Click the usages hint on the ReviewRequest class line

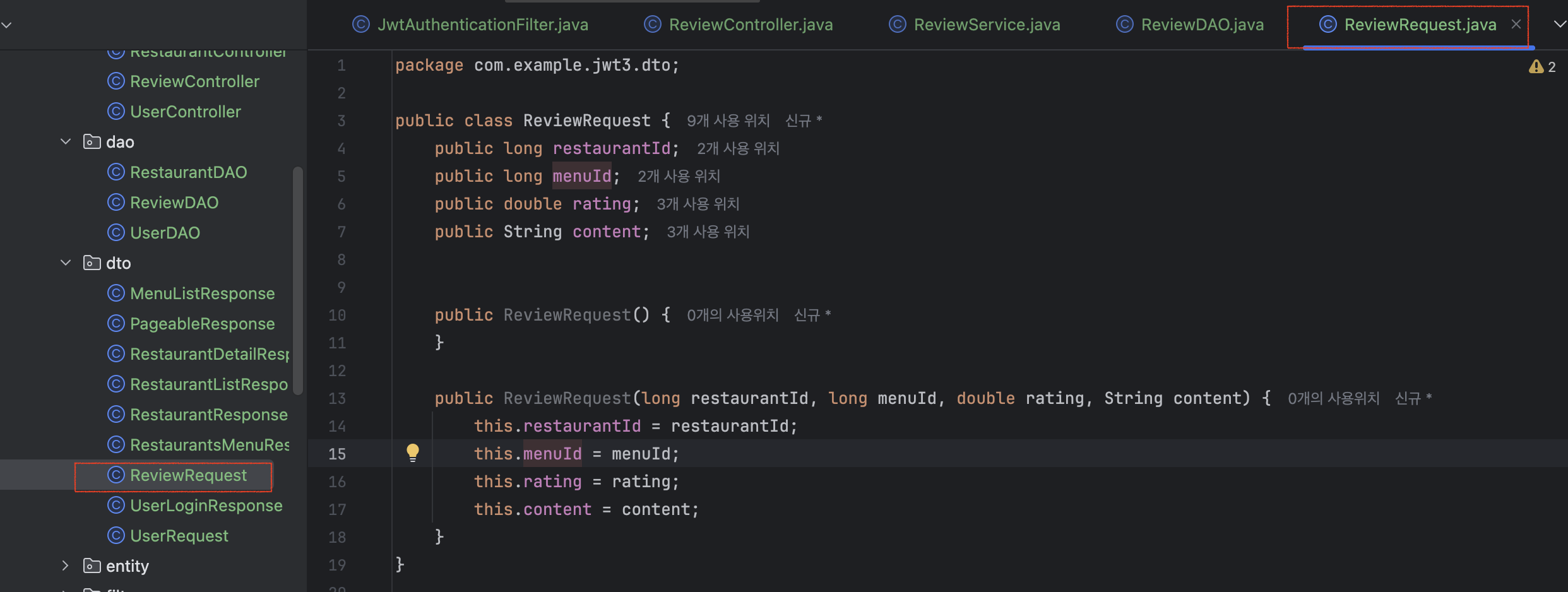728,121
